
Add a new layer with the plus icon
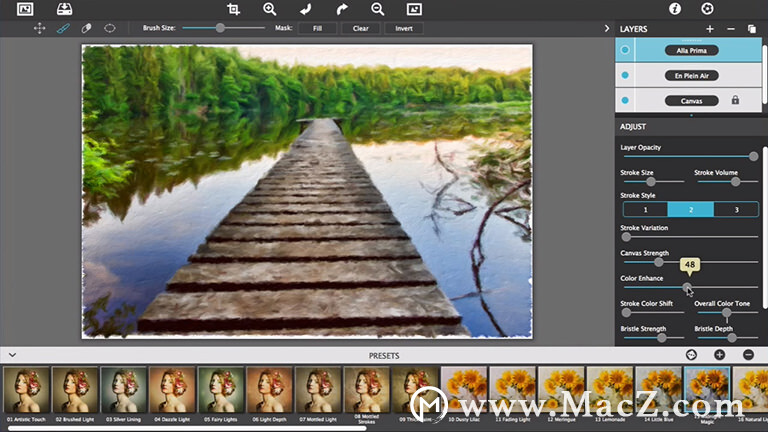pyautogui.click(x=710, y=29)
